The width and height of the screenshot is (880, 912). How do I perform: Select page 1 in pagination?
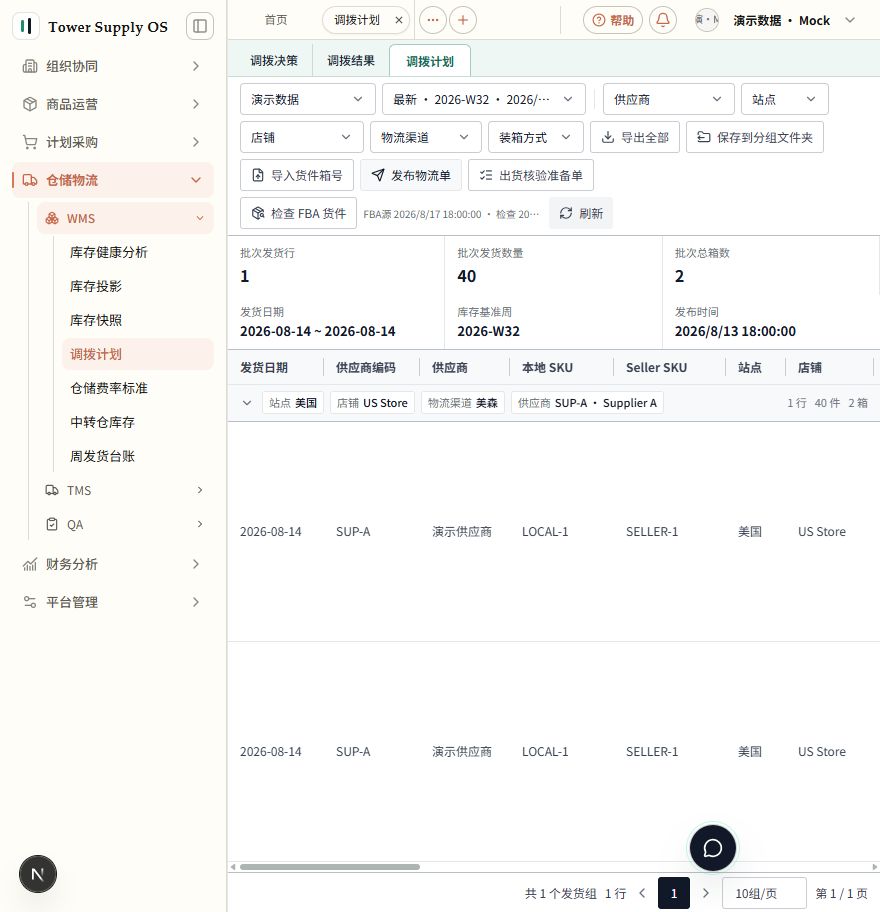pyautogui.click(x=674, y=893)
